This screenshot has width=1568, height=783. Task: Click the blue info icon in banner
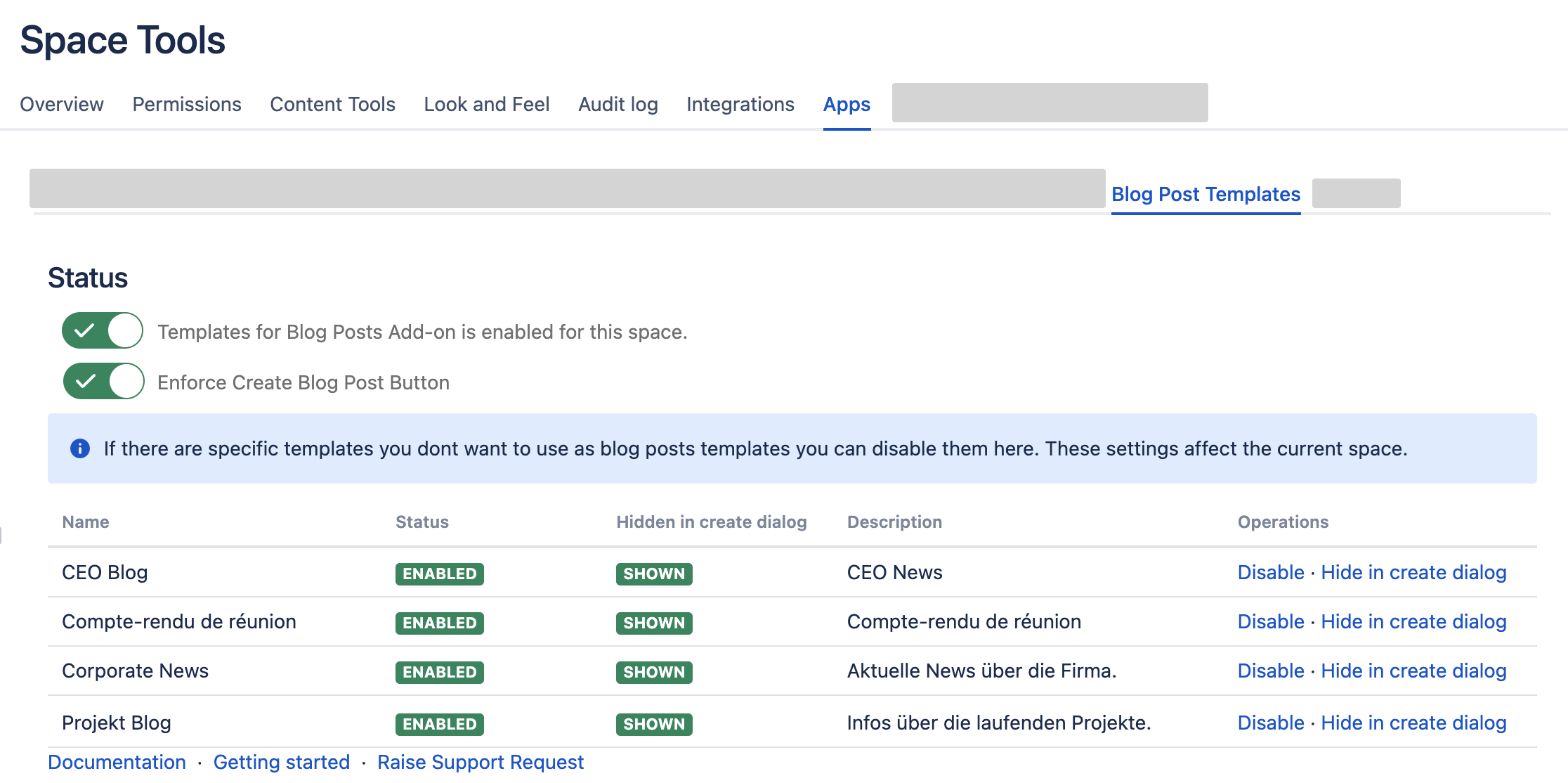(x=80, y=448)
